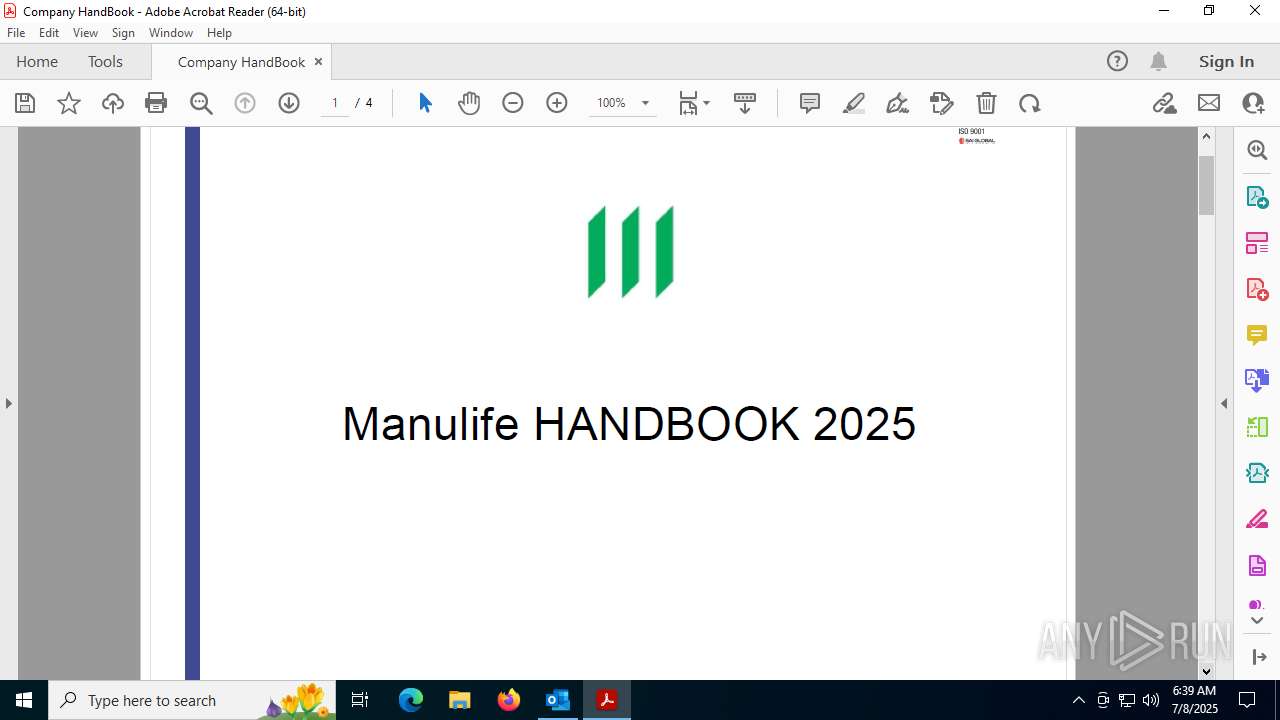Click the scrollbar down arrow

click(1206, 671)
